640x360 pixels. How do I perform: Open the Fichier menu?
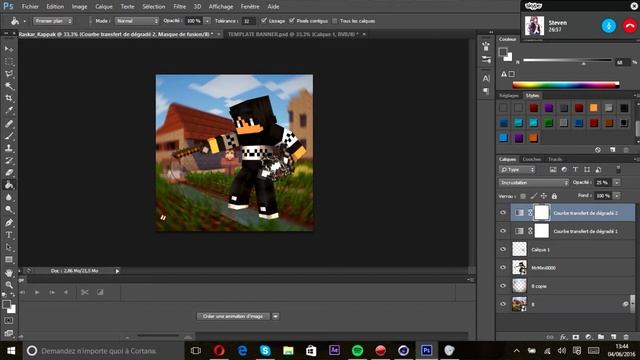30,7
